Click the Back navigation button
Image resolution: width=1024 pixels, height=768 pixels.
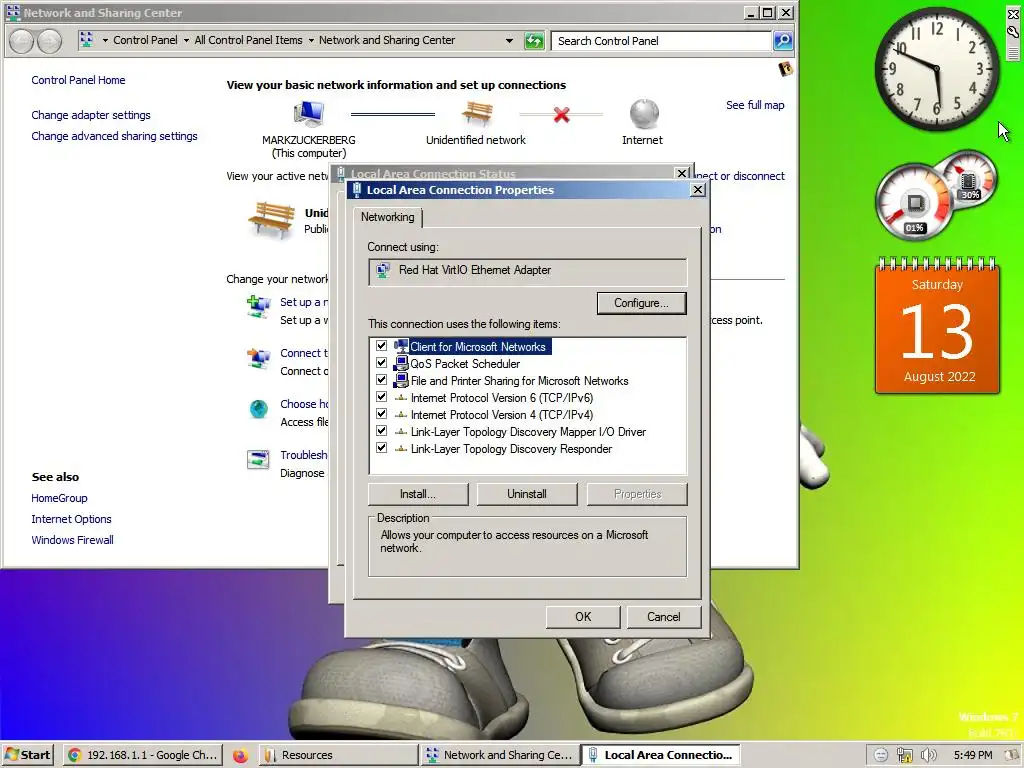21,41
